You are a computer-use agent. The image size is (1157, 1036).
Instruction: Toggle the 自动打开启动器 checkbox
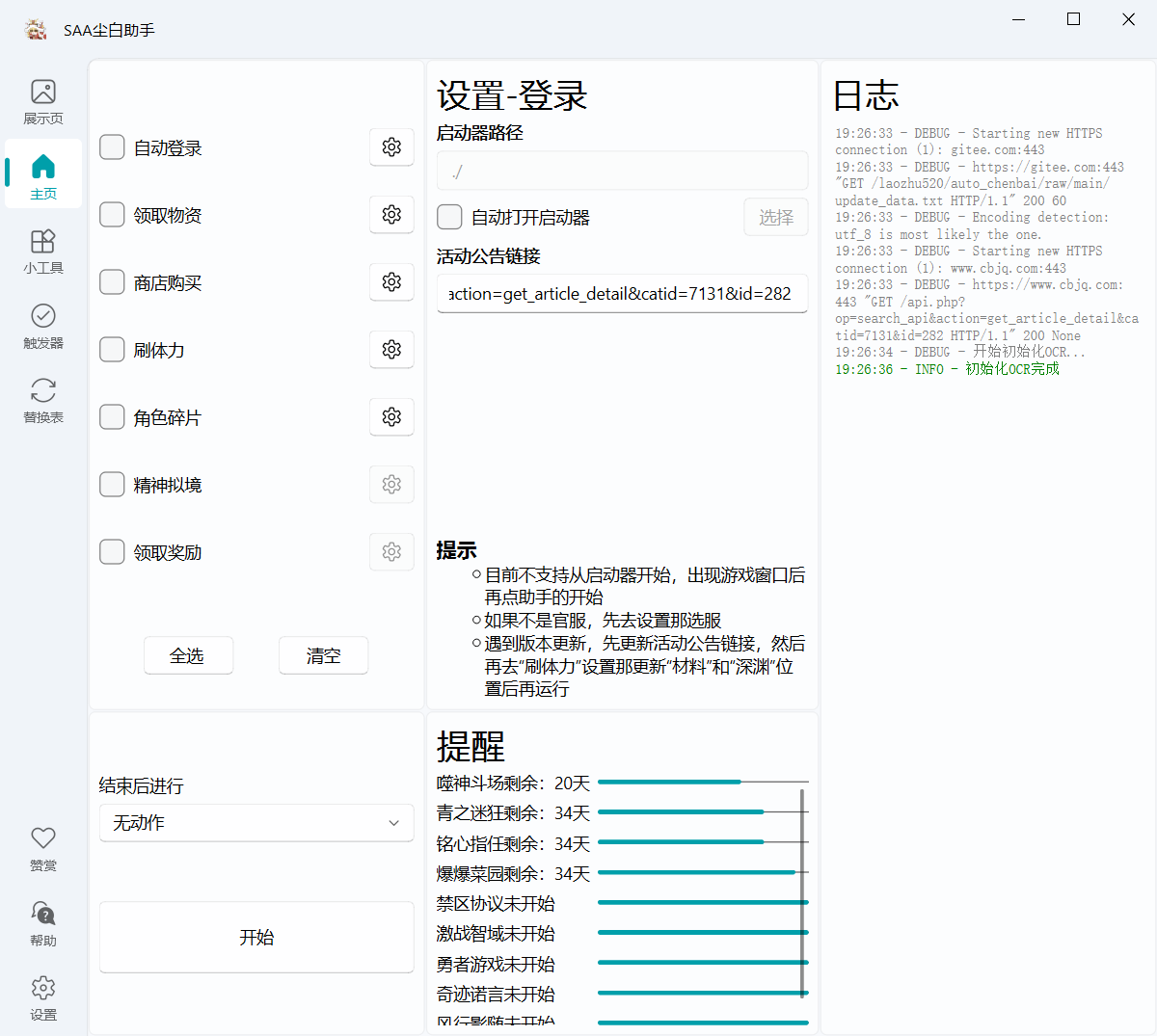449,217
